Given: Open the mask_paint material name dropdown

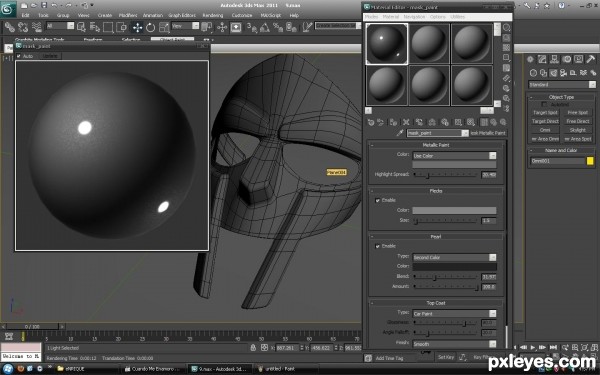Looking at the screenshot, I should 438,133.
